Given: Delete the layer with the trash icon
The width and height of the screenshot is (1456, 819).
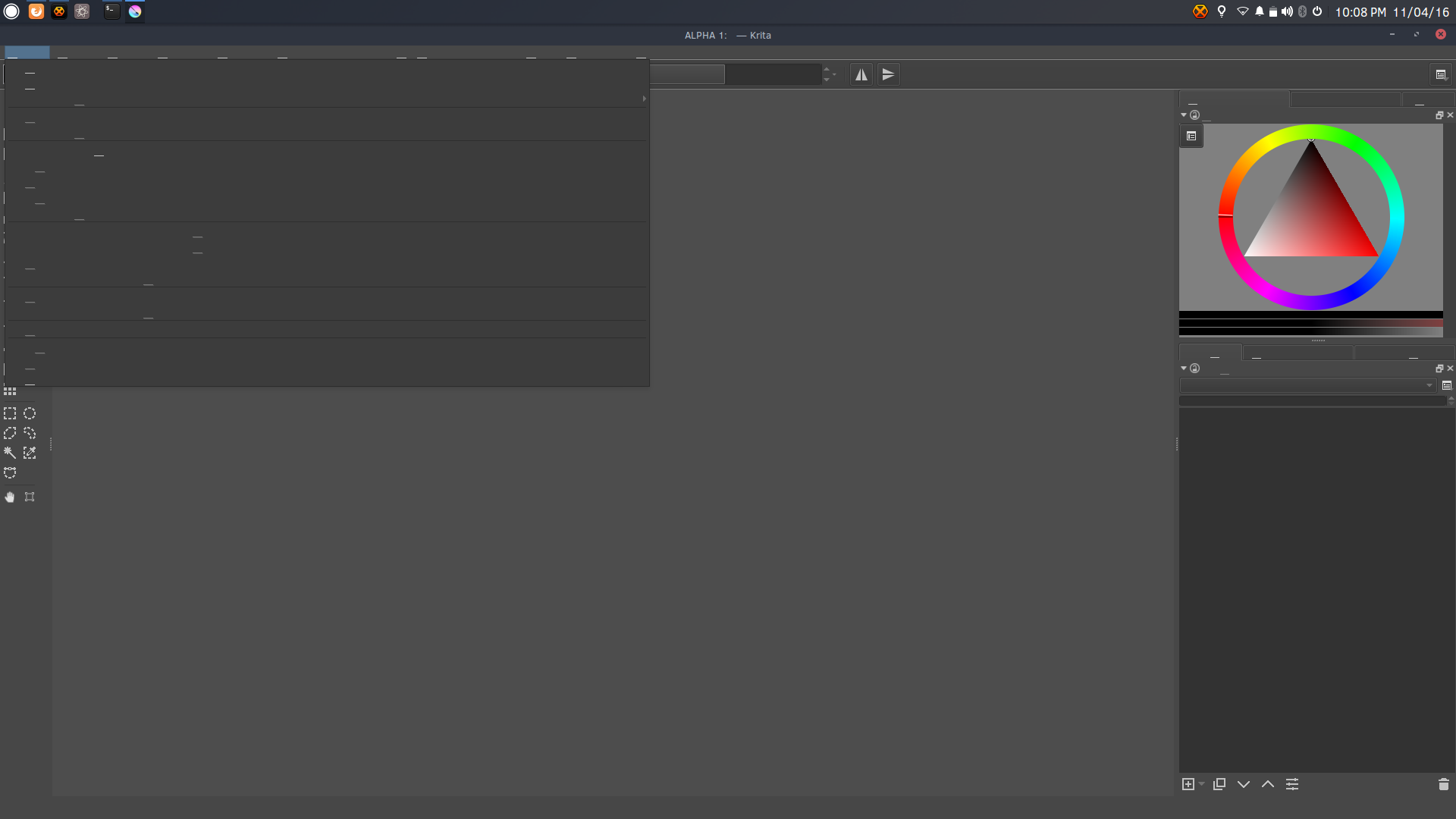Looking at the screenshot, I should pos(1444,784).
